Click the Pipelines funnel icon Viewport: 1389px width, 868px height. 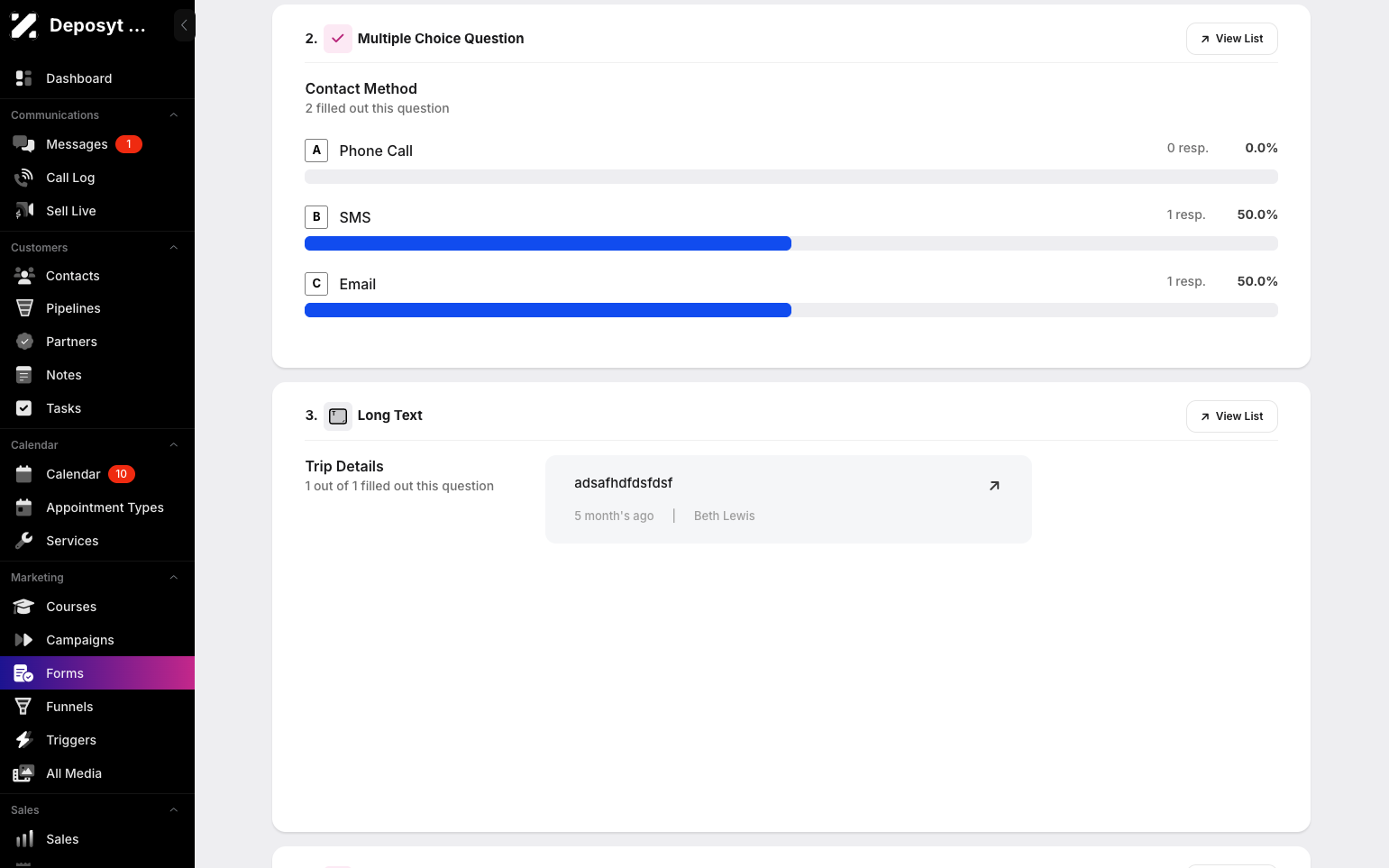[24, 308]
